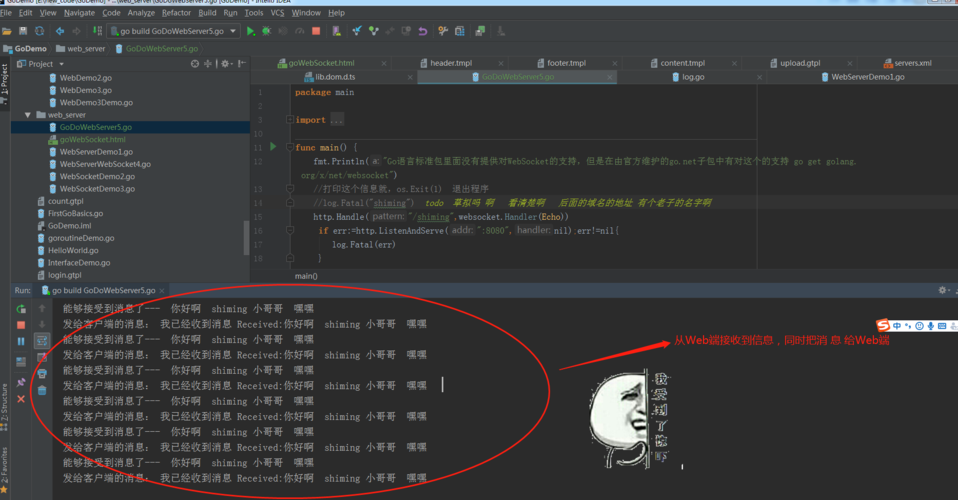Screen dimensions: 958x500
Task: Switch to the header.tmpl tab
Action: [451, 63]
